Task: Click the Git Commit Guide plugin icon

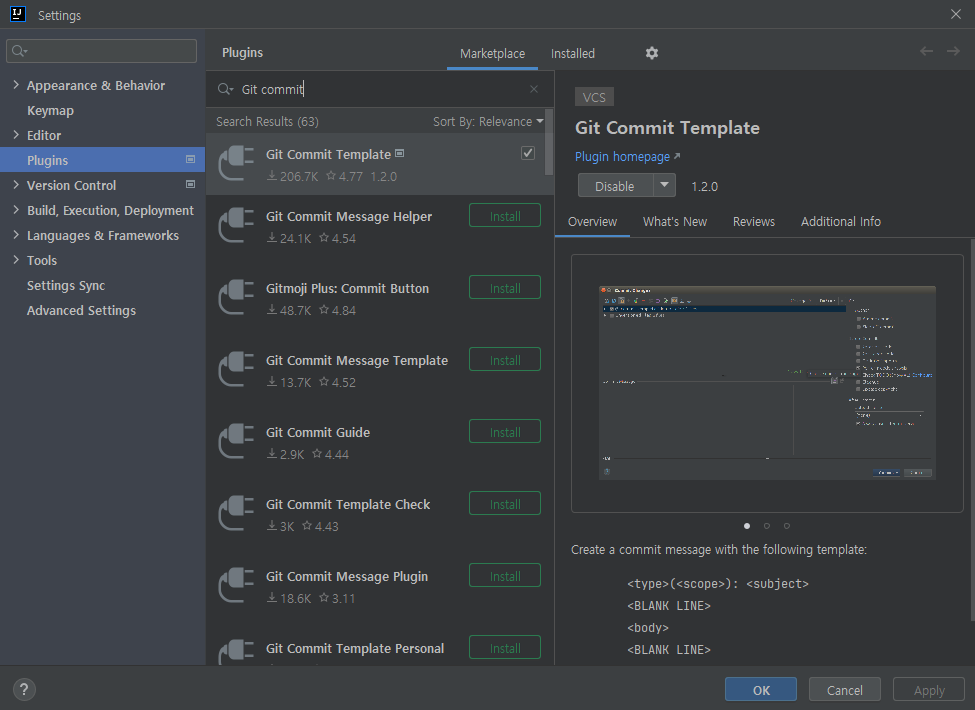Action: click(x=236, y=442)
